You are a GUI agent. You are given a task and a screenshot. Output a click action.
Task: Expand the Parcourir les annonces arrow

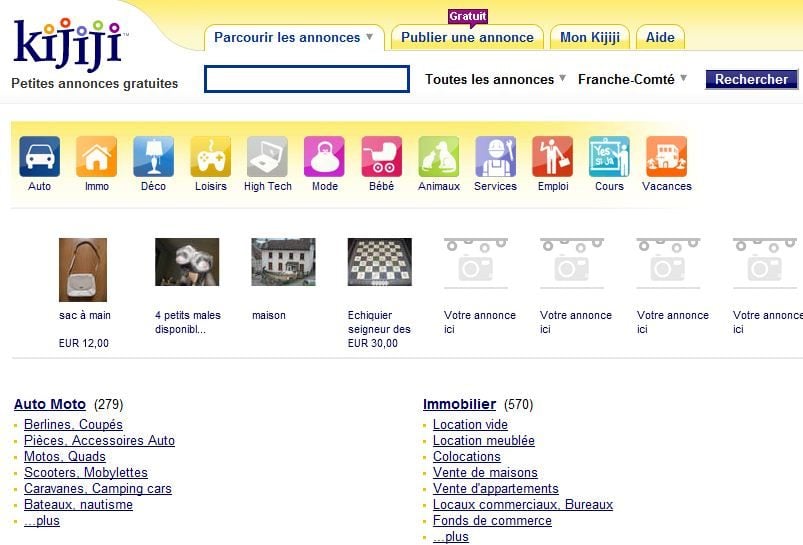(369, 37)
